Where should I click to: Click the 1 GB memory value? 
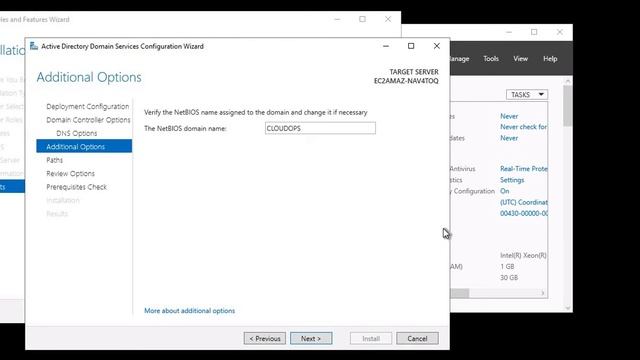coord(507,267)
